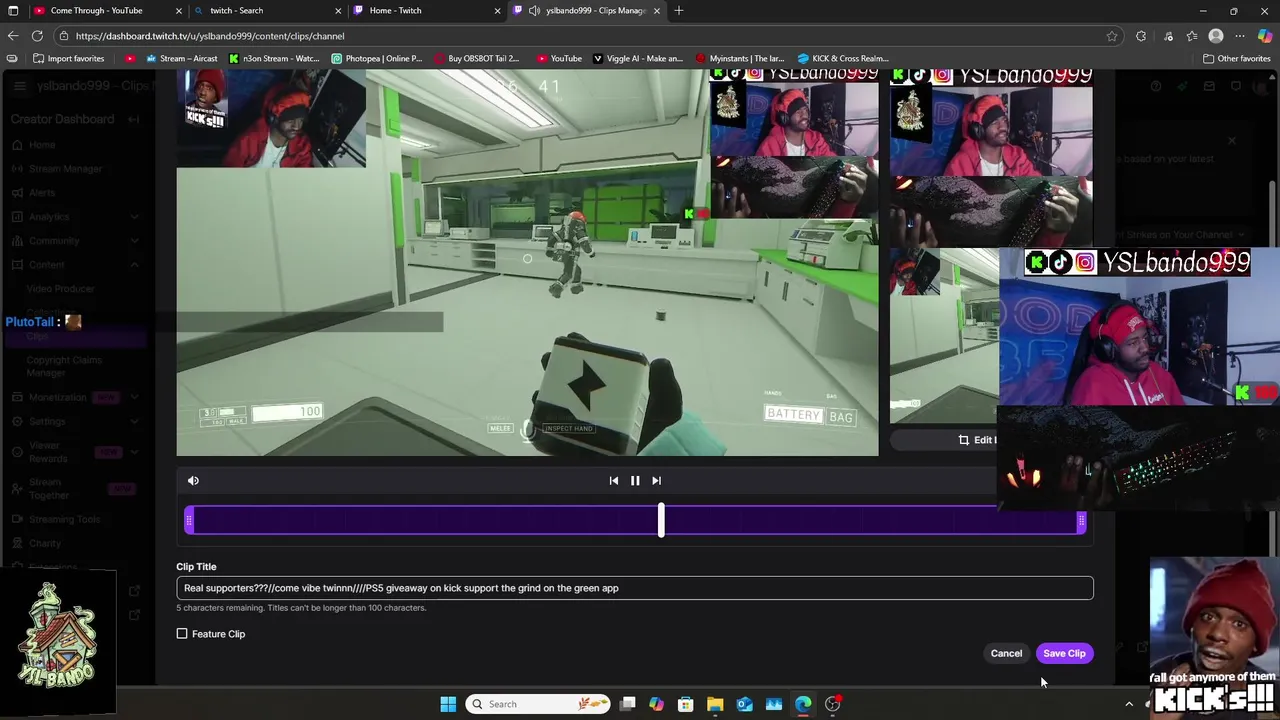The height and width of the screenshot is (720, 1280).
Task: Go back with browser back arrow
Action: [13, 36]
